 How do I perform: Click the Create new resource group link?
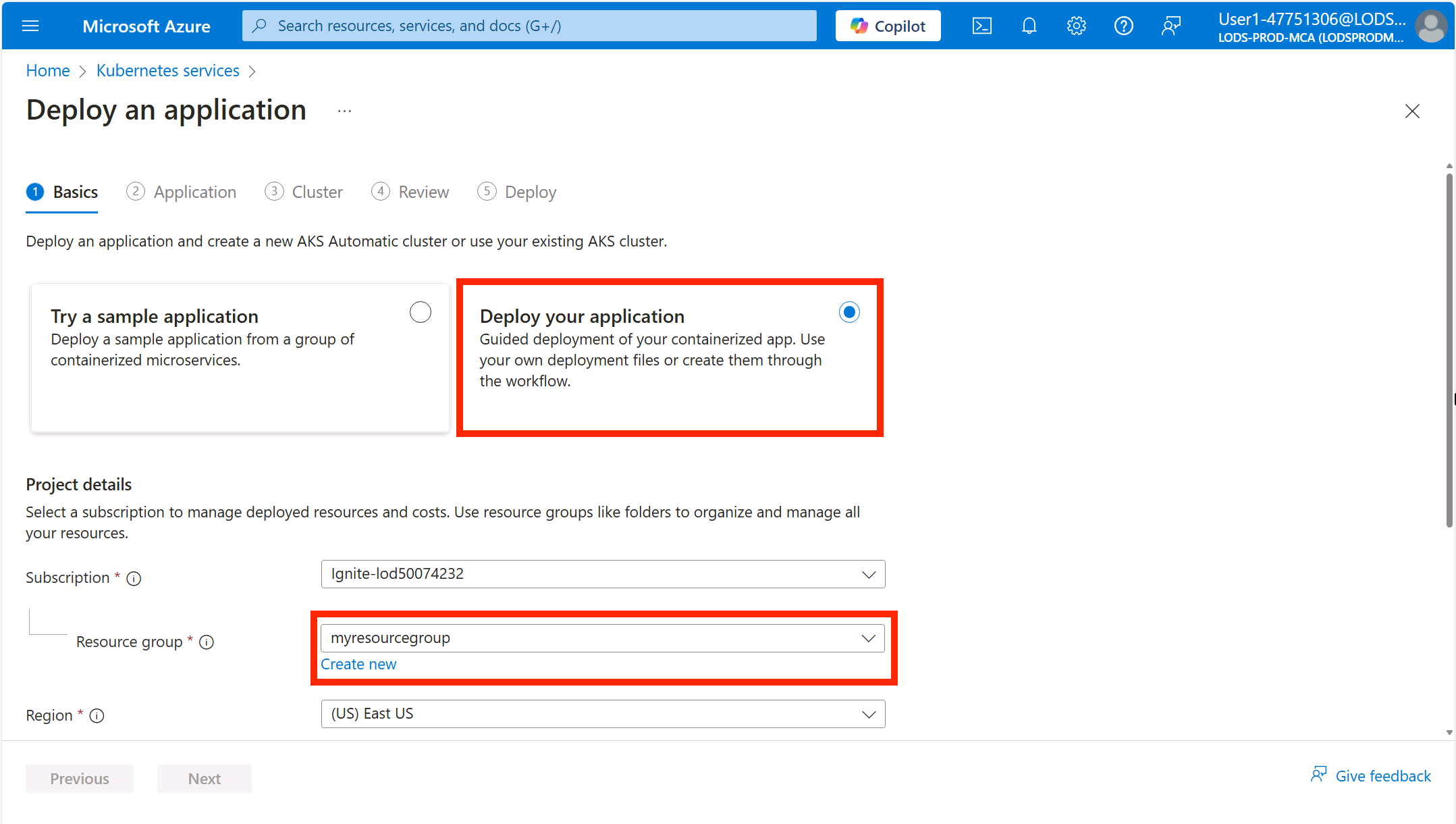(x=358, y=663)
